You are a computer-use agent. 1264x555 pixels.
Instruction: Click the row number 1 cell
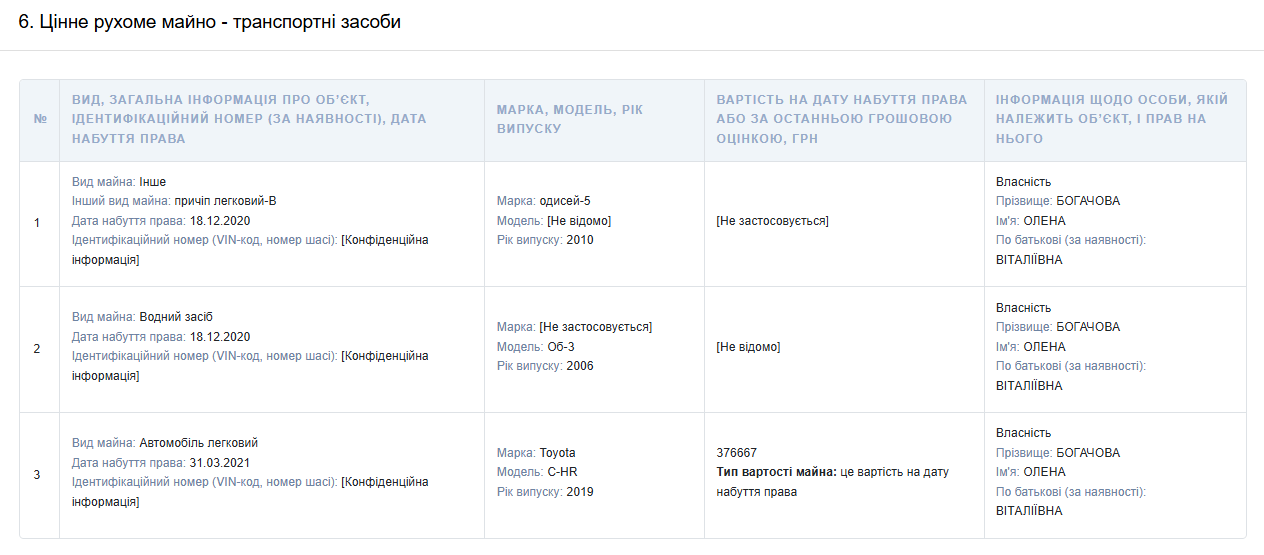(x=37, y=223)
